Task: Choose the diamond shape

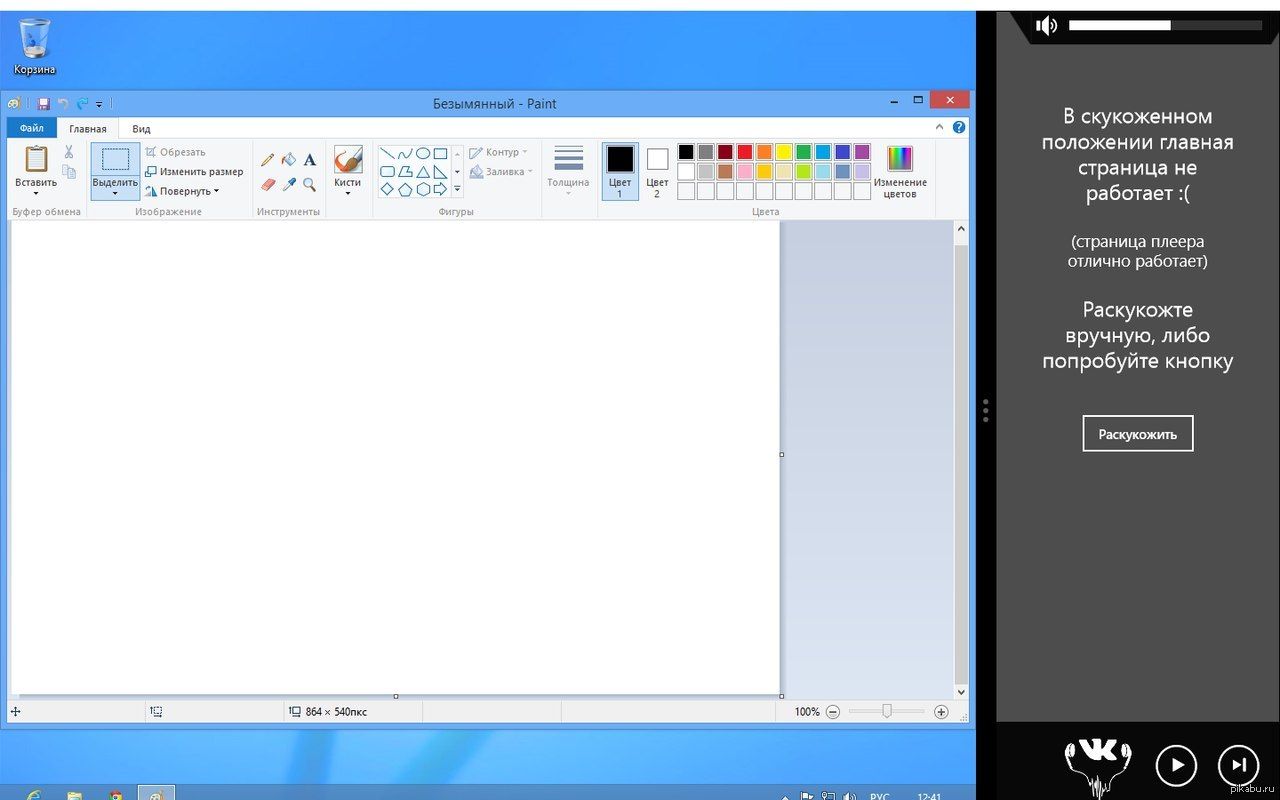Action: (x=387, y=189)
